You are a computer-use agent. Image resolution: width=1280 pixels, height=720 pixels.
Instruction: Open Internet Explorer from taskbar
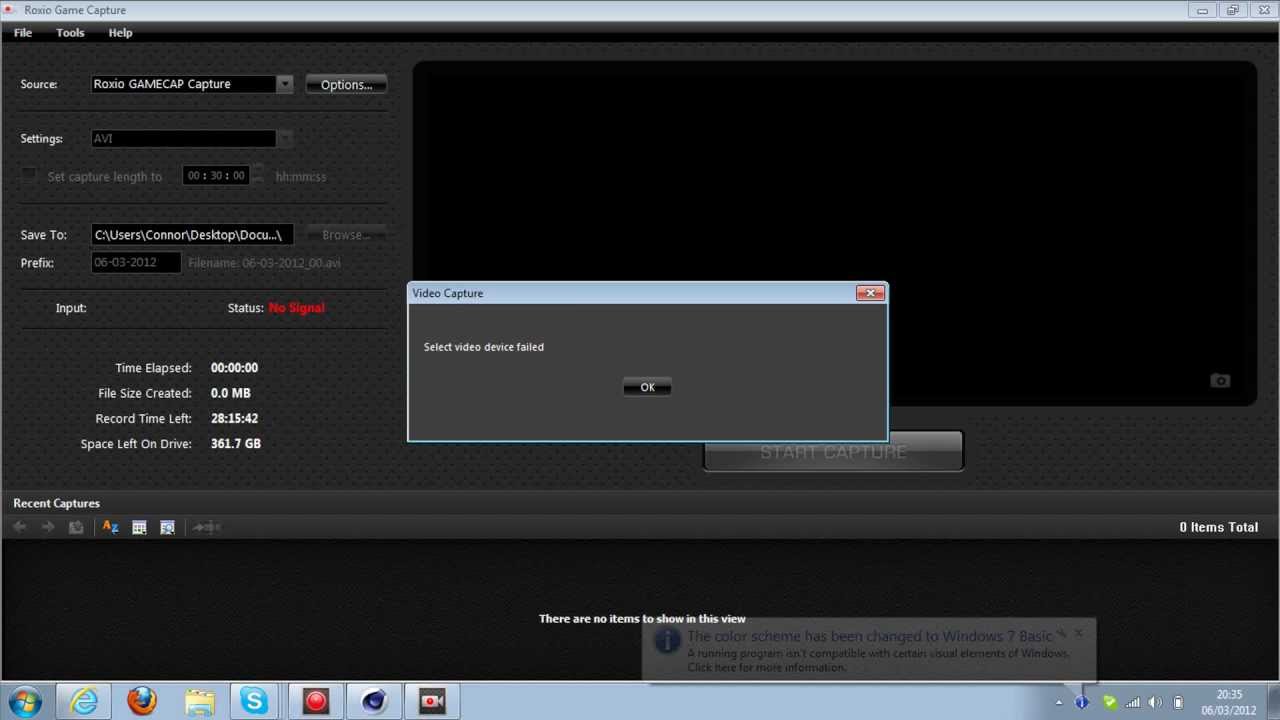click(x=83, y=701)
